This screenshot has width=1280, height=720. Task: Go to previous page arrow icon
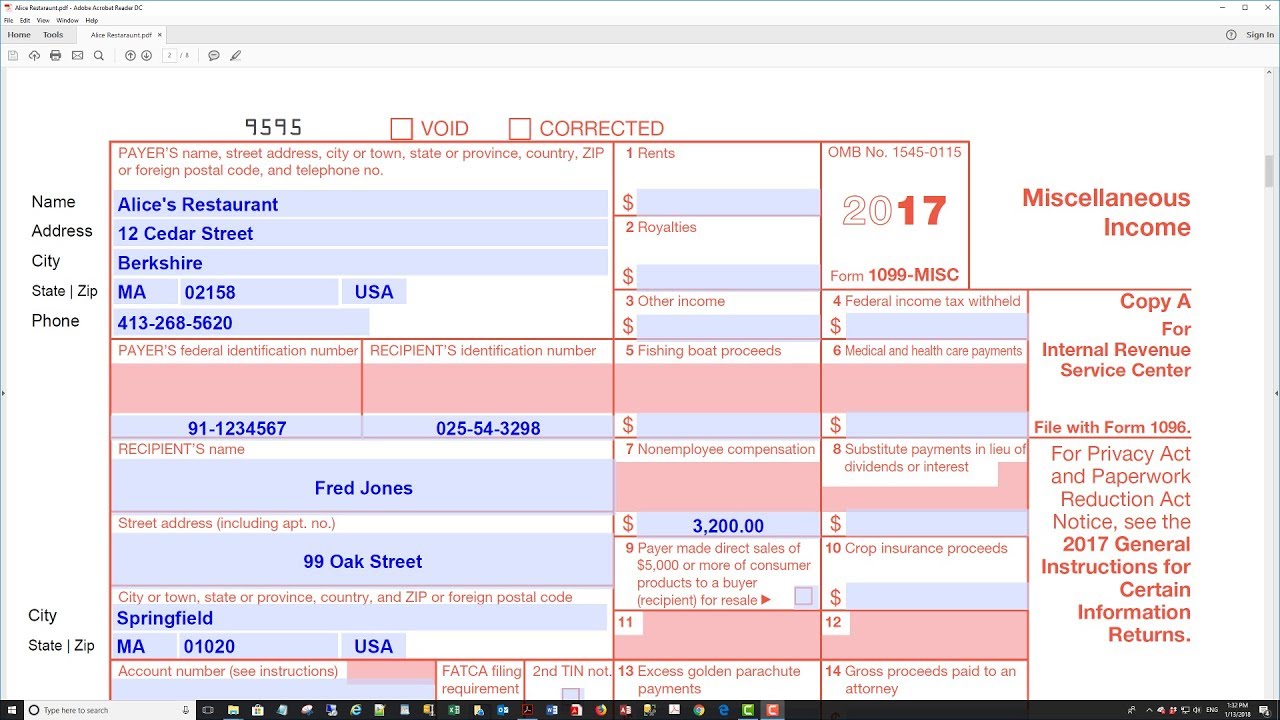pos(130,56)
